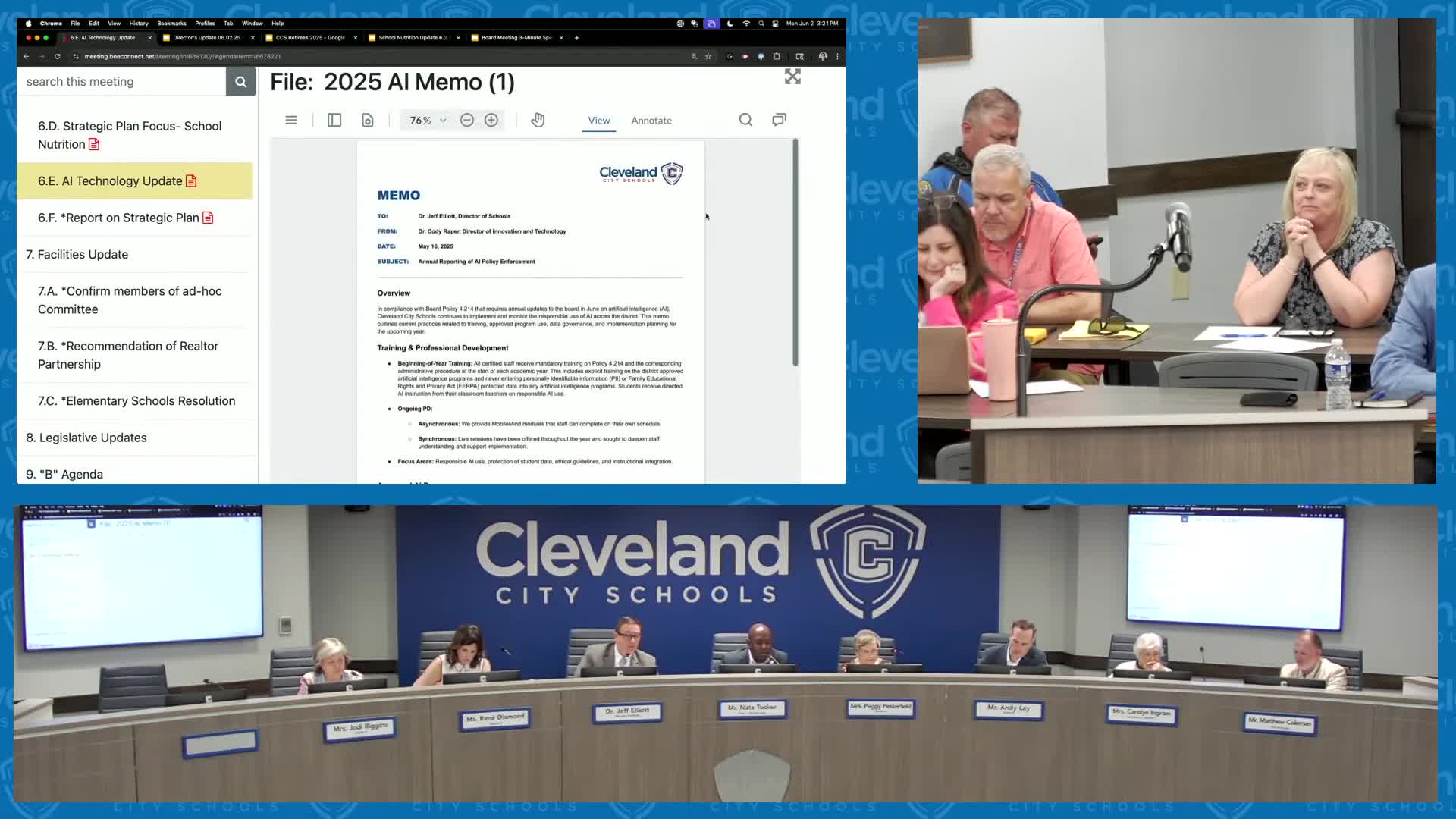The width and height of the screenshot is (1456, 819).
Task: Switch to the 'Board Meeting 3-Minute' browser tab
Action: coord(516,37)
